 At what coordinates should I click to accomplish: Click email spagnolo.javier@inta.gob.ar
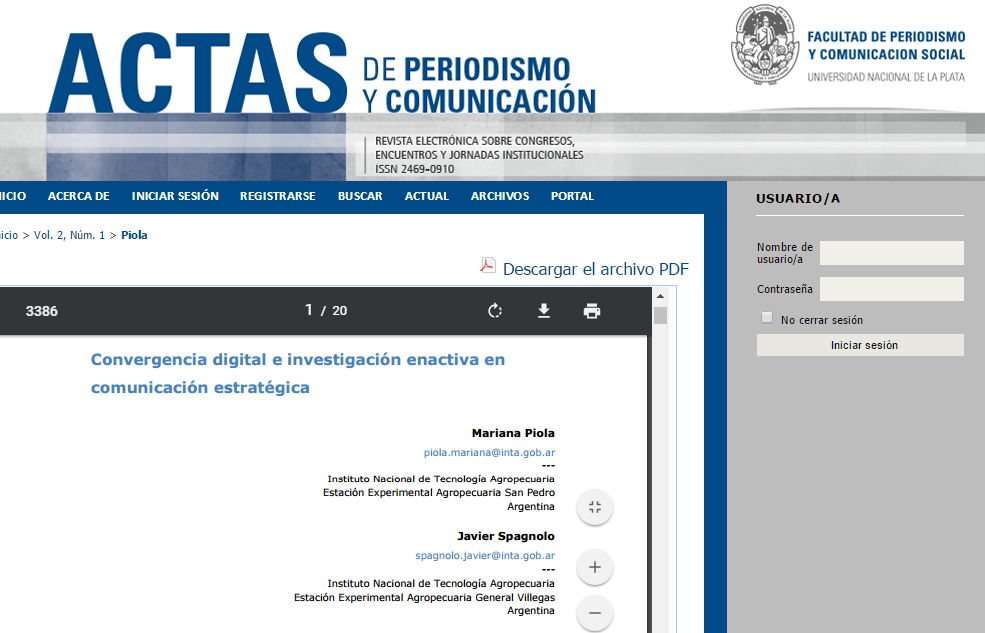485,555
